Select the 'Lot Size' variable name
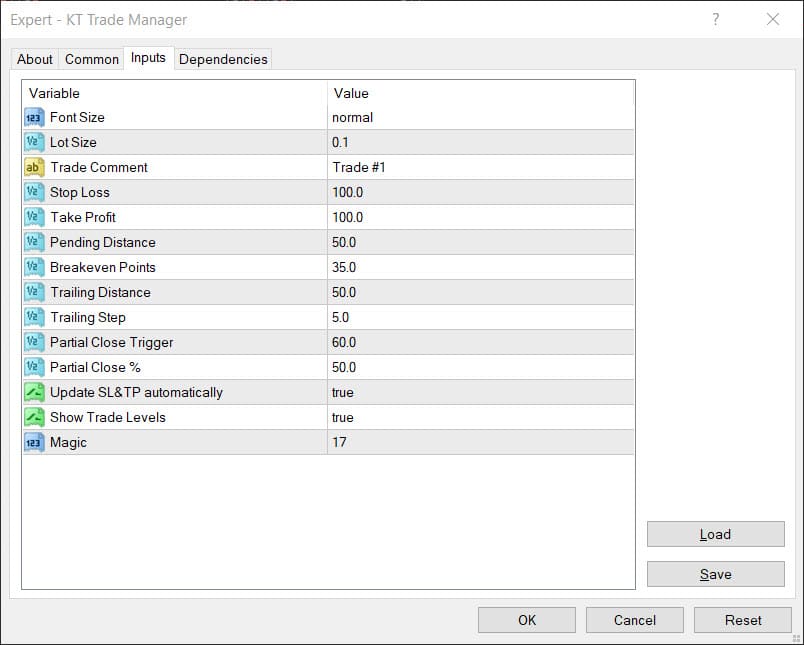The image size is (804, 645). 73,142
